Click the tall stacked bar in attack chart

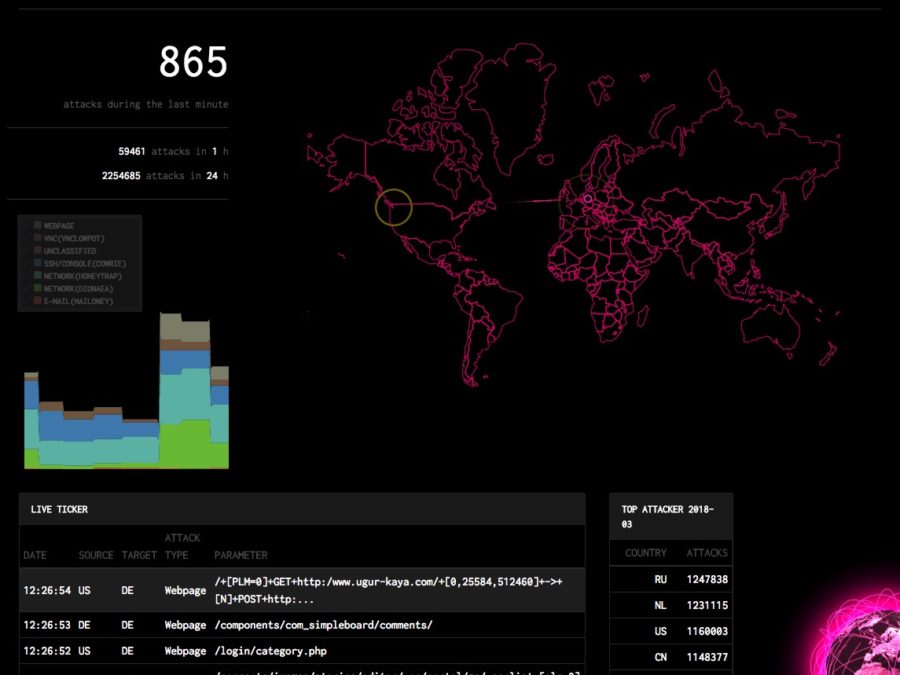(x=184, y=390)
